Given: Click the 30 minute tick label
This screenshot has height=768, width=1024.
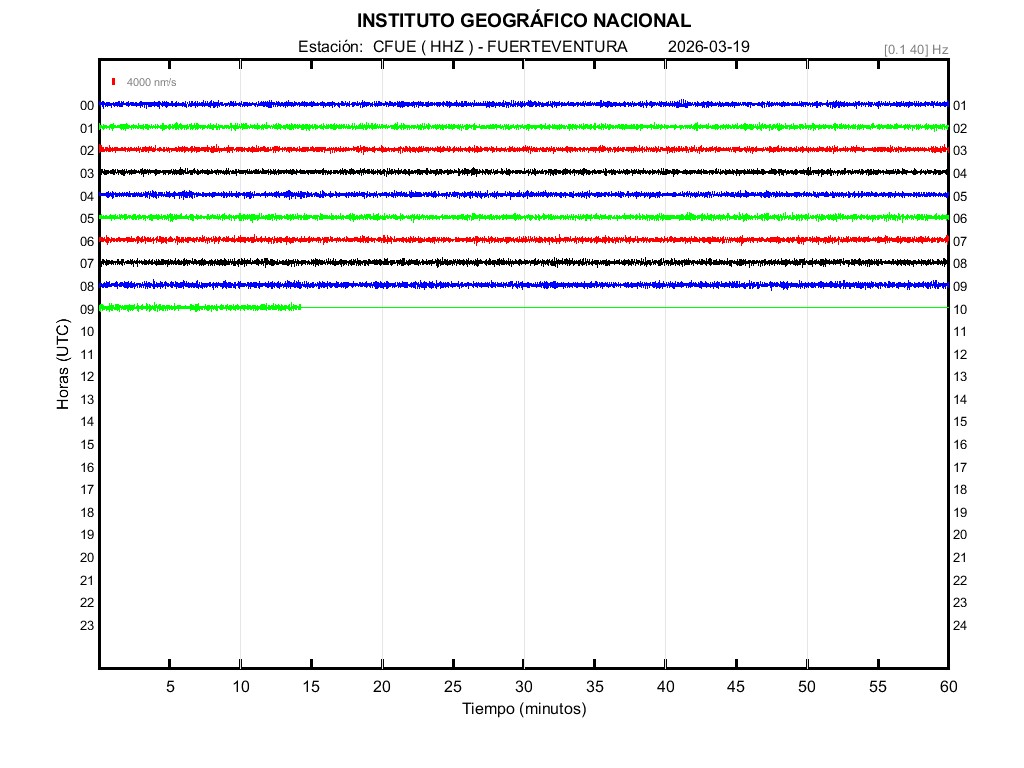Looking at the screenshot, I should click(x=524, y=687).
